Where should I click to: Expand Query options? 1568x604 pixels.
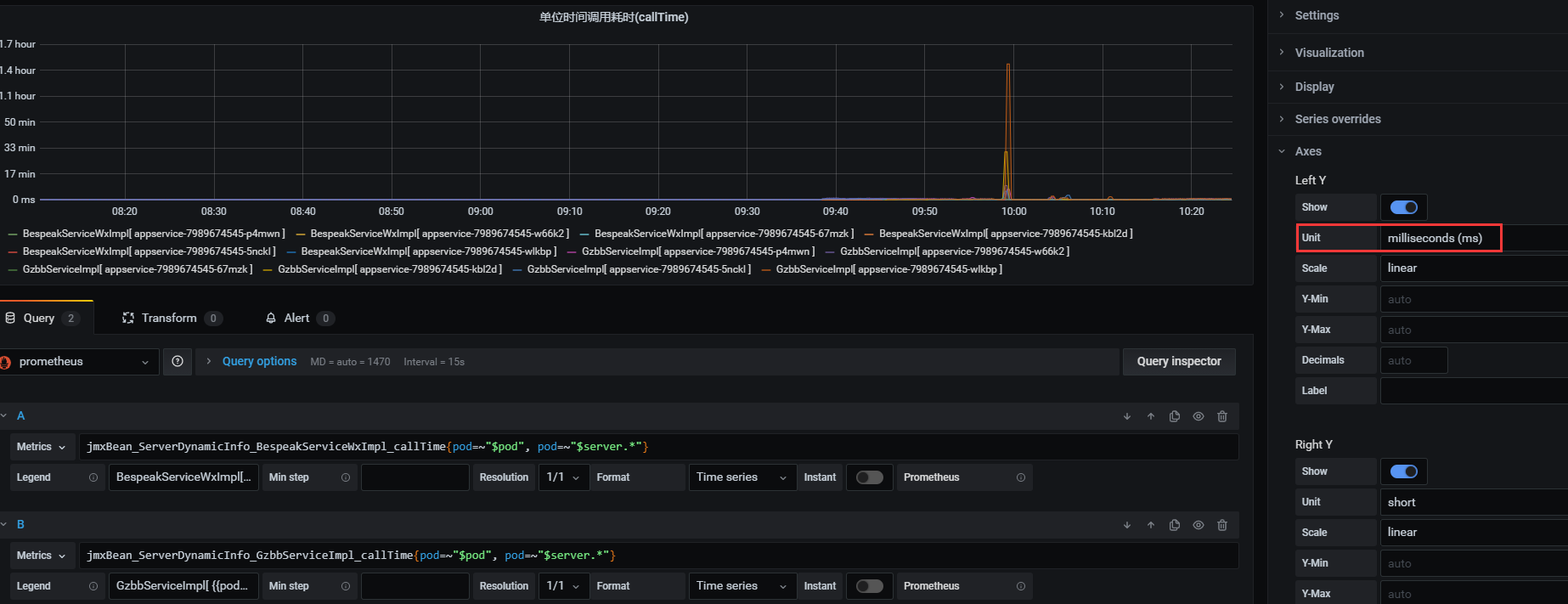[259, 362]
